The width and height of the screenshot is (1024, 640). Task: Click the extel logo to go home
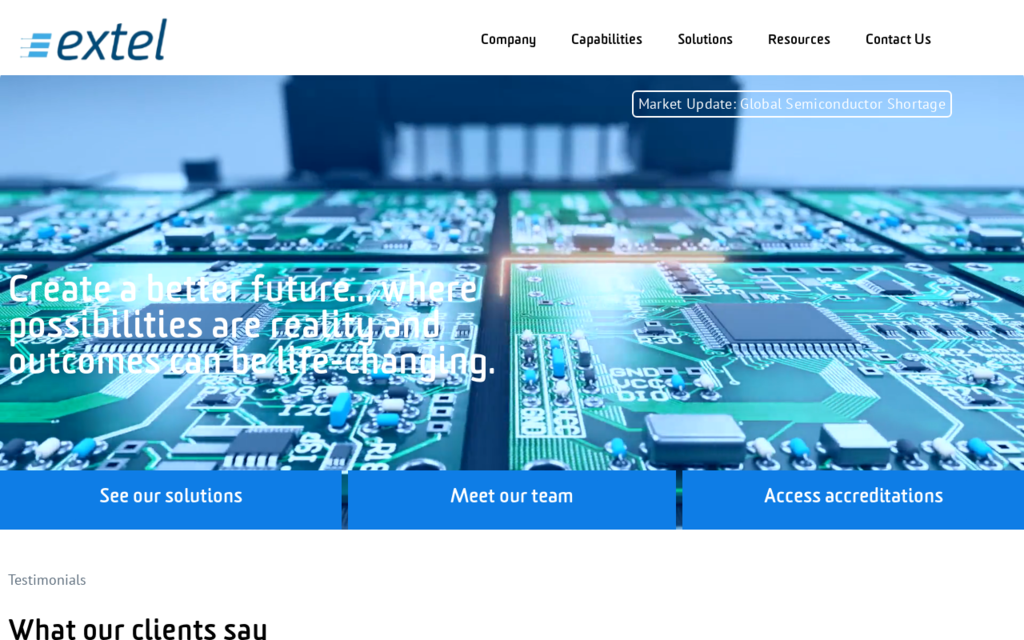coord(92,38)
